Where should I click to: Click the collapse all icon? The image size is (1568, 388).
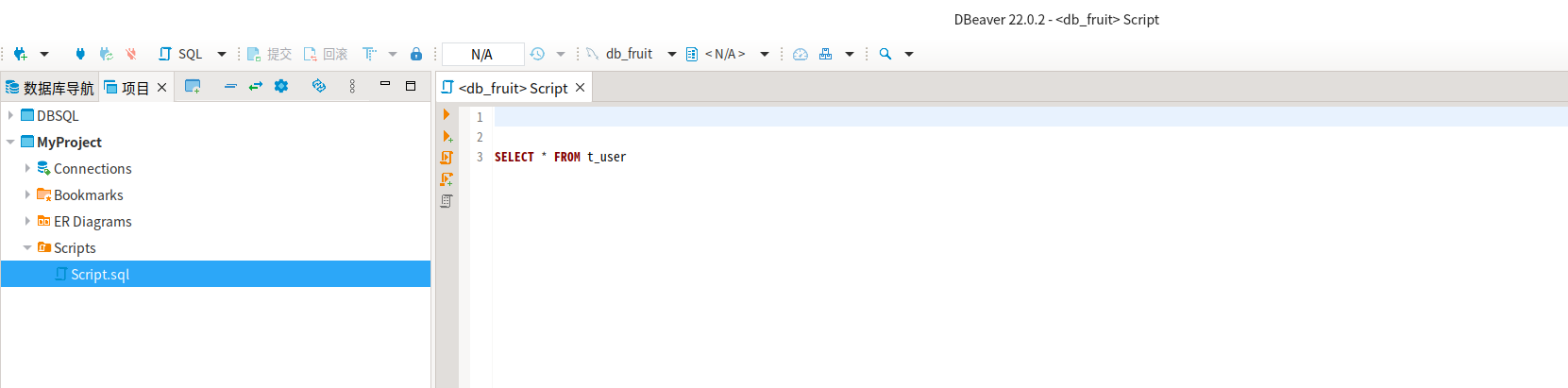coord(230,86)
